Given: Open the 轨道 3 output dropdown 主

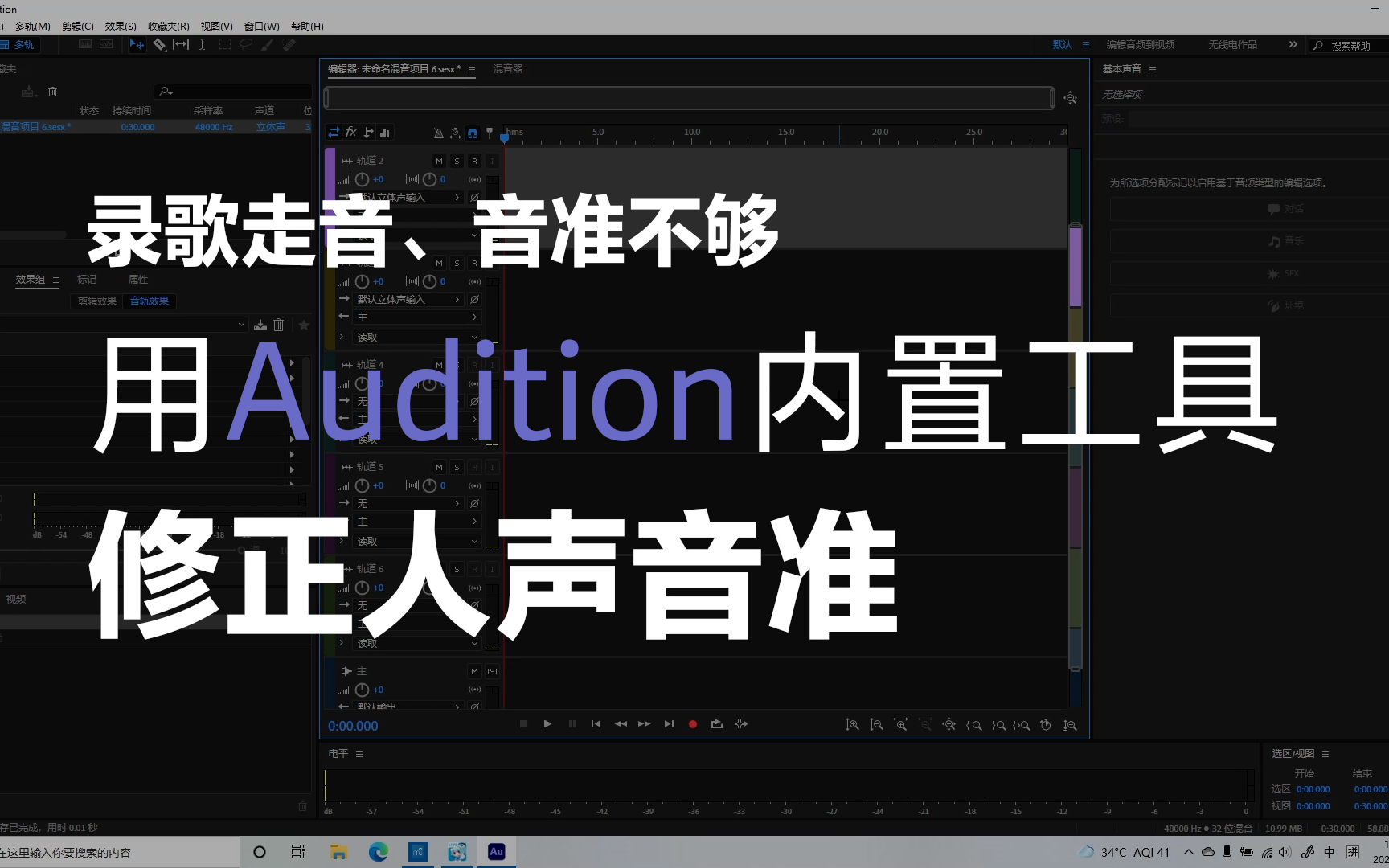Looking at the screenshot, I should [417, 318].
